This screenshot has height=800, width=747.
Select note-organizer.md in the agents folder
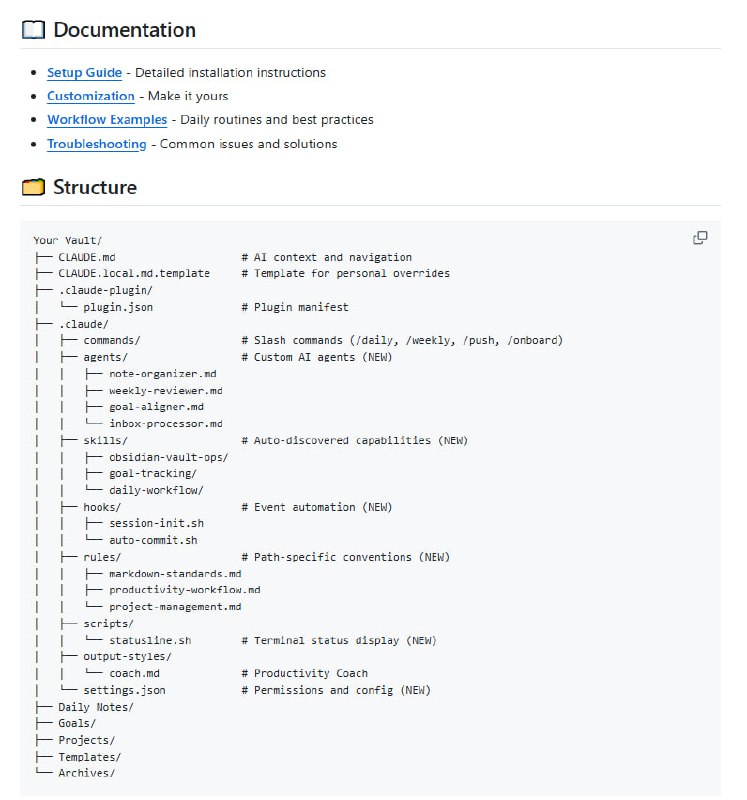click(x=162, y=374)
